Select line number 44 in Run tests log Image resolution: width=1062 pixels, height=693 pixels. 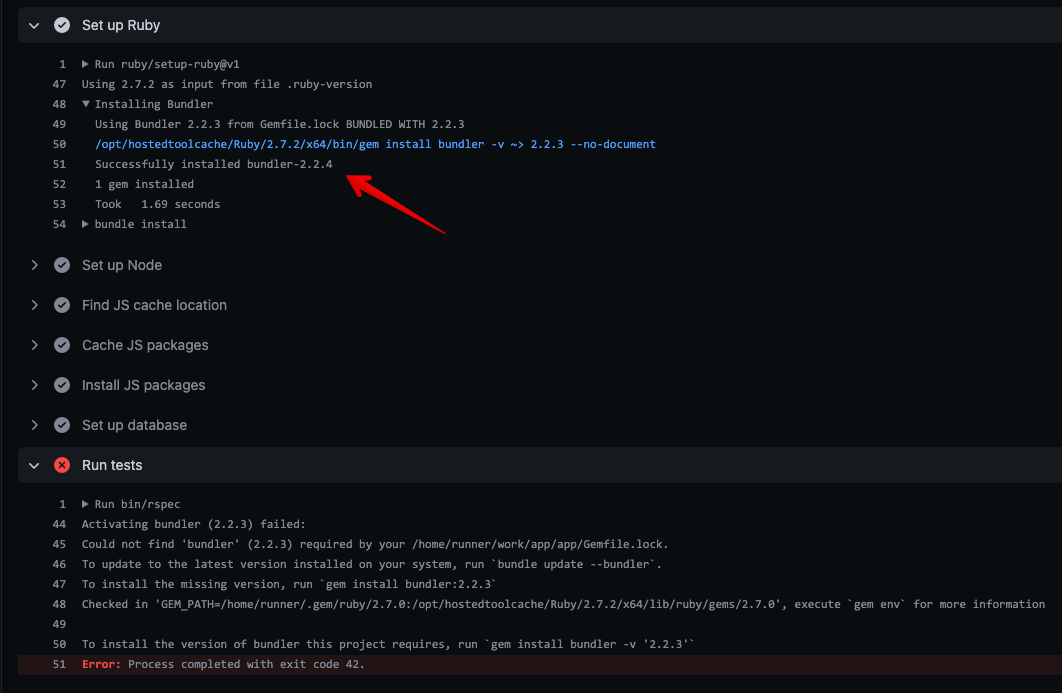coord(59,524)
